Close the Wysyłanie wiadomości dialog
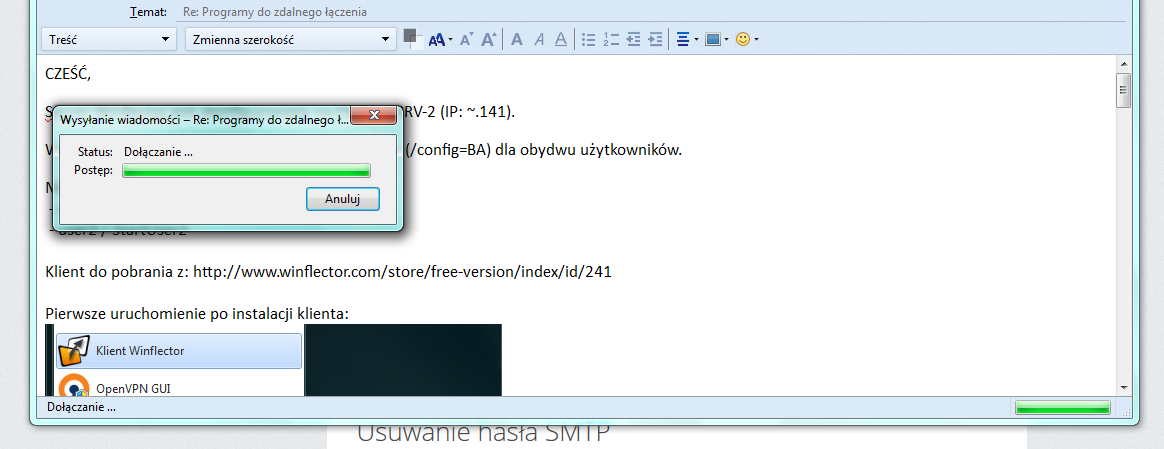The image size is (1164, 449). (371, 115)
